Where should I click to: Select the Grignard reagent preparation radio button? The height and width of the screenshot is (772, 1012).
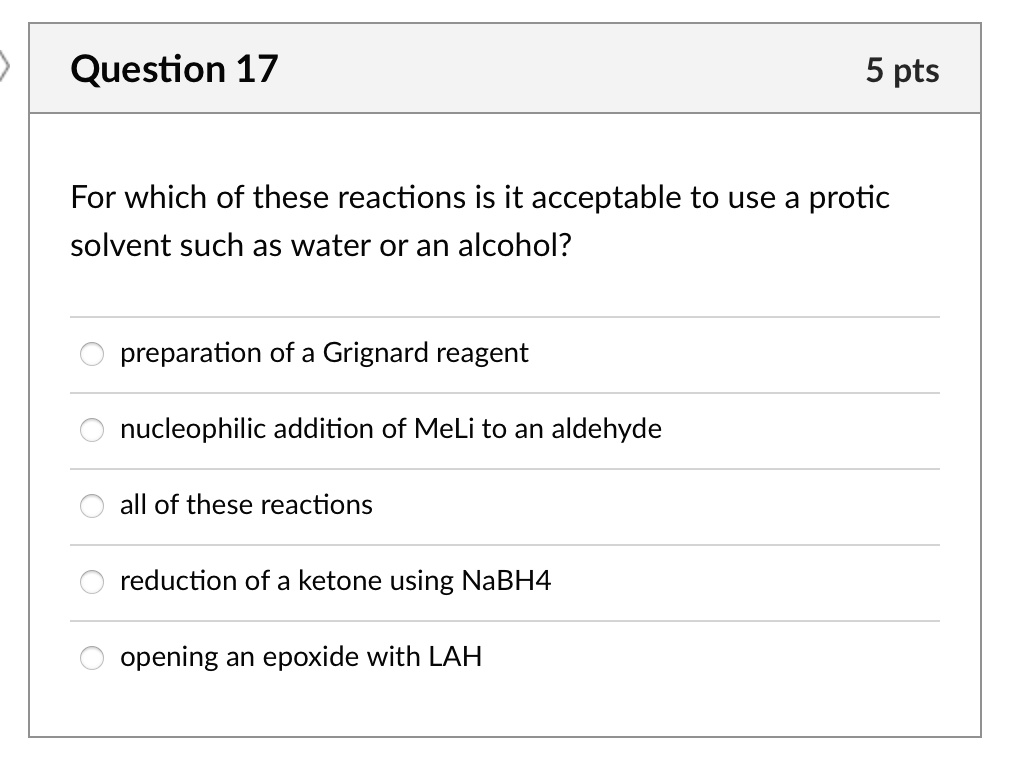91,354
